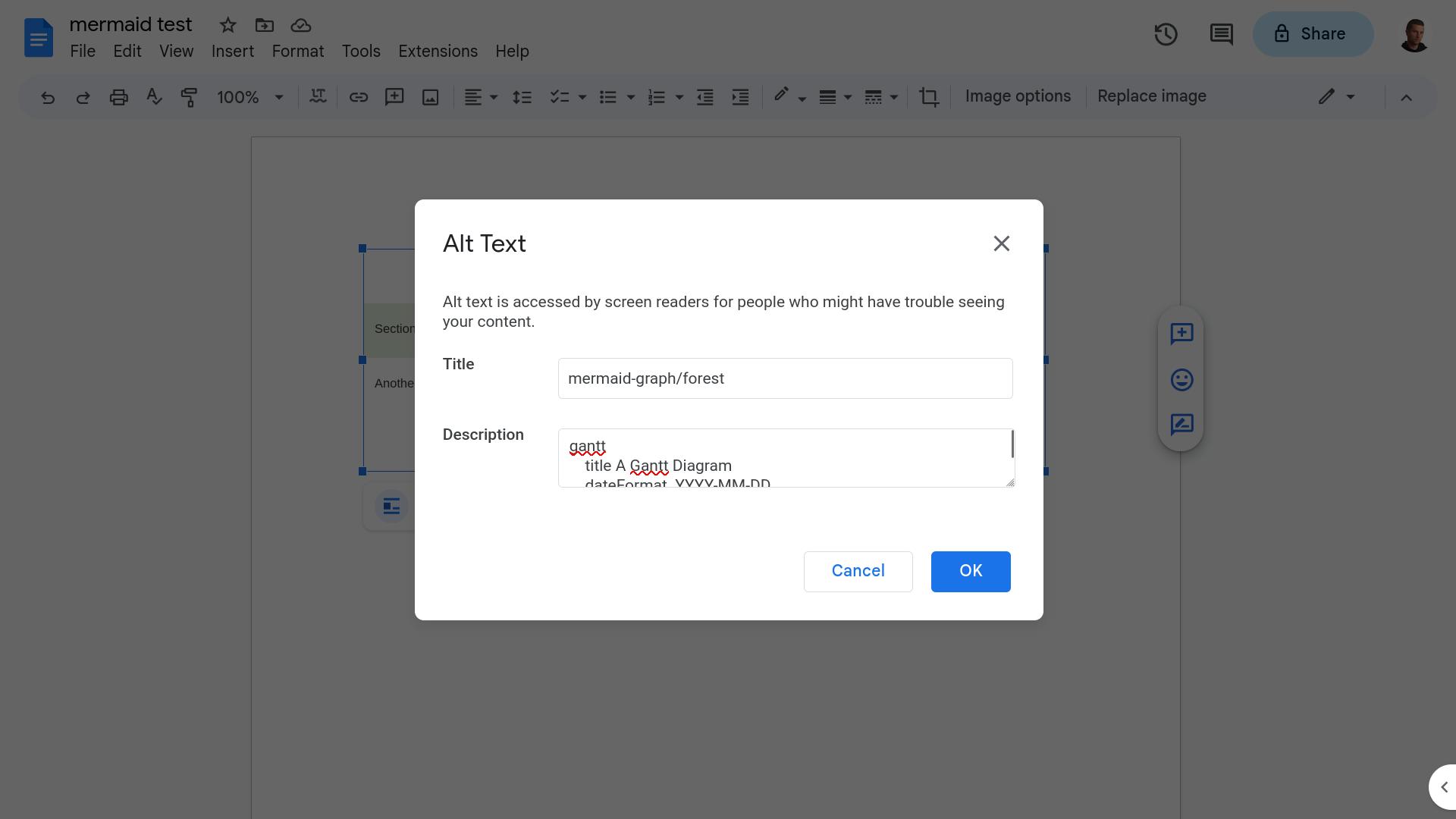Image resolution: width=1456 pixels, height=819 pixels.
Task: Click the Insert image icon
Action: tap(430, 97)
